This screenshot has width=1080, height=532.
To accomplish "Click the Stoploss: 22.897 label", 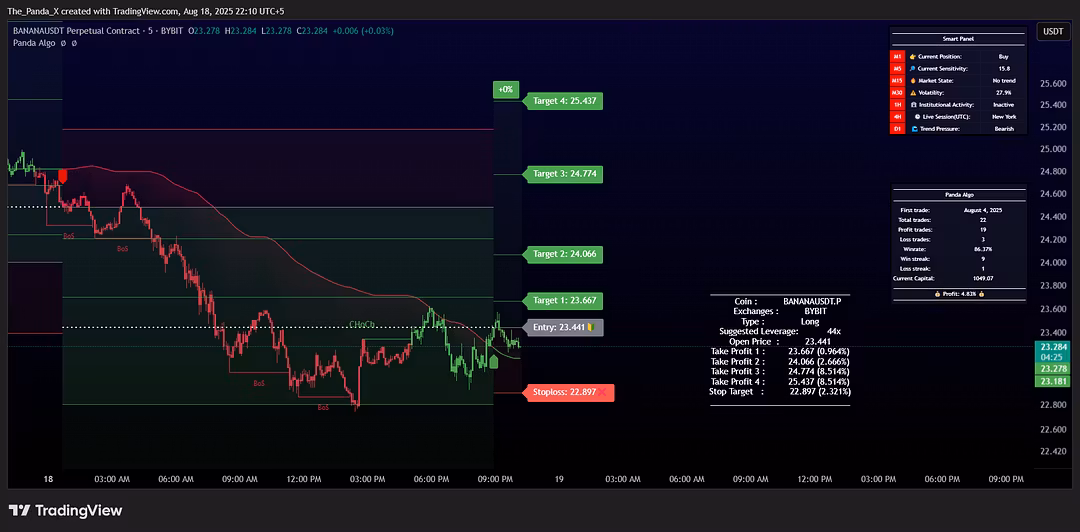I will click(x=568, y=392).
